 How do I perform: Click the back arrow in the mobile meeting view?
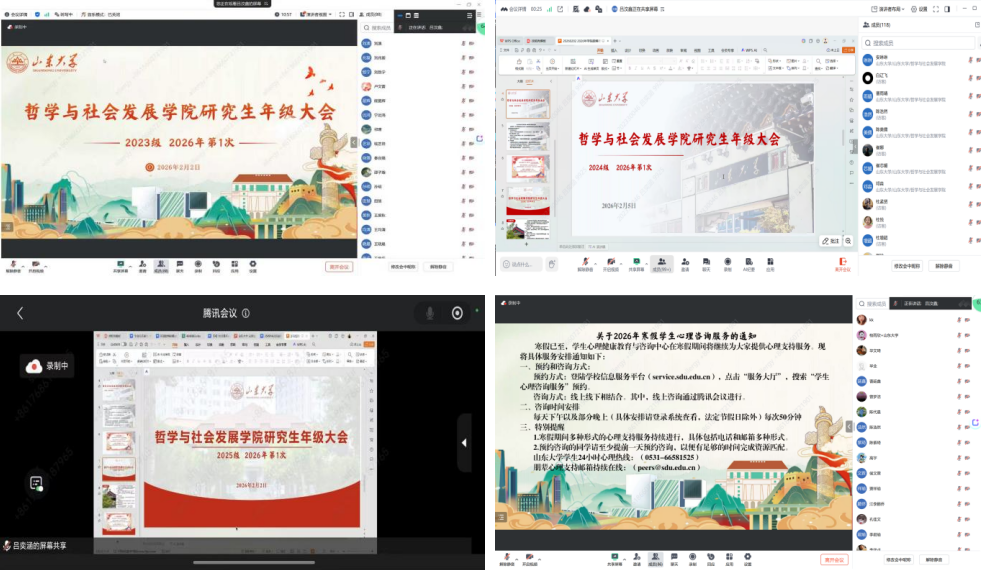click(20, 313)
